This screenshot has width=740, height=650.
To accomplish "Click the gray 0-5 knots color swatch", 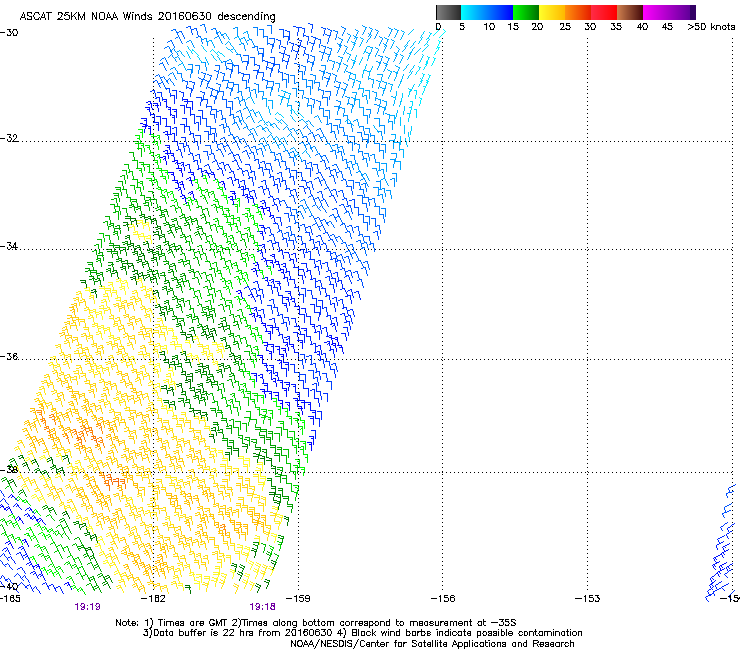I will [x=448, y=12].
